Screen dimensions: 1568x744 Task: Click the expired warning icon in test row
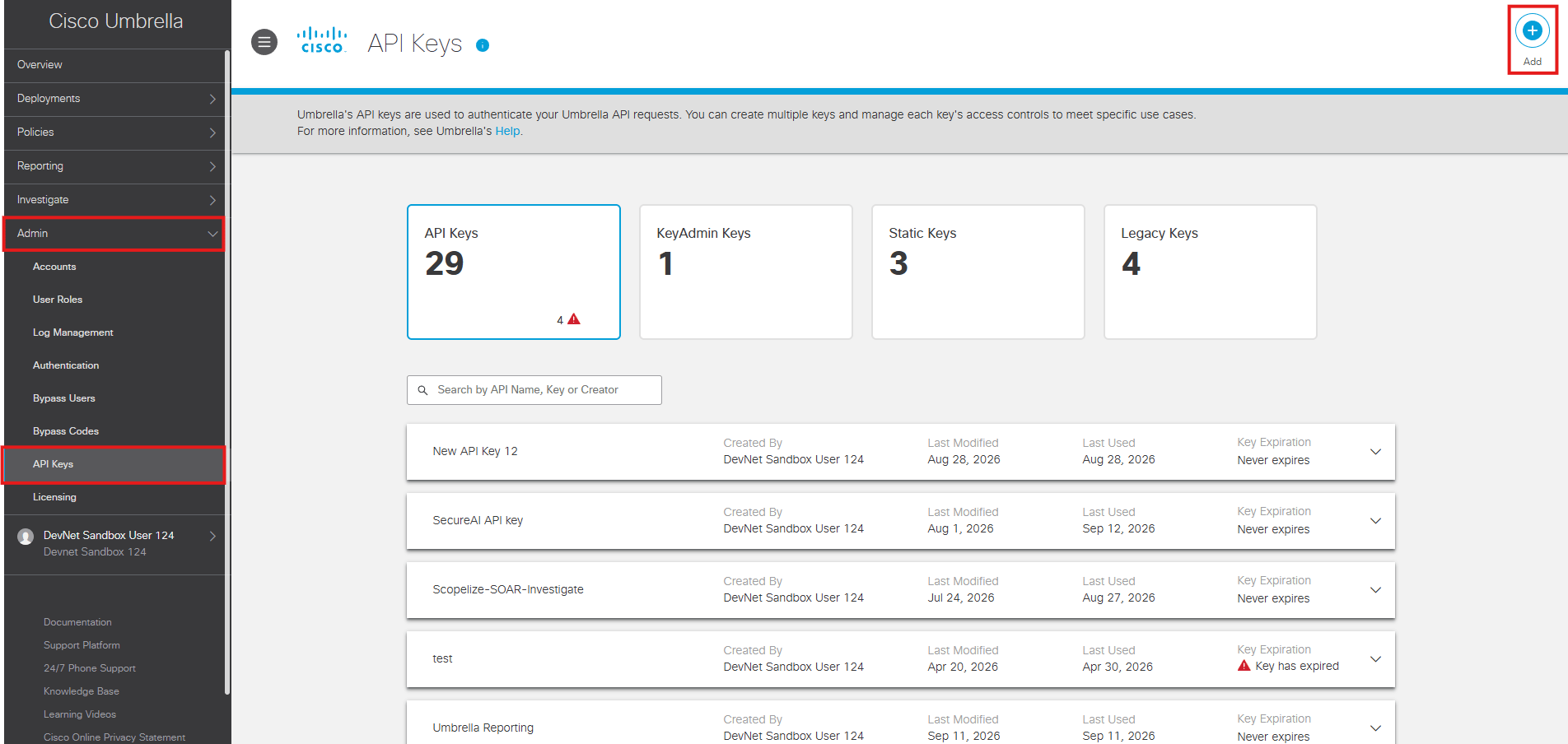pyautogui.click(x=1244, y=666)
